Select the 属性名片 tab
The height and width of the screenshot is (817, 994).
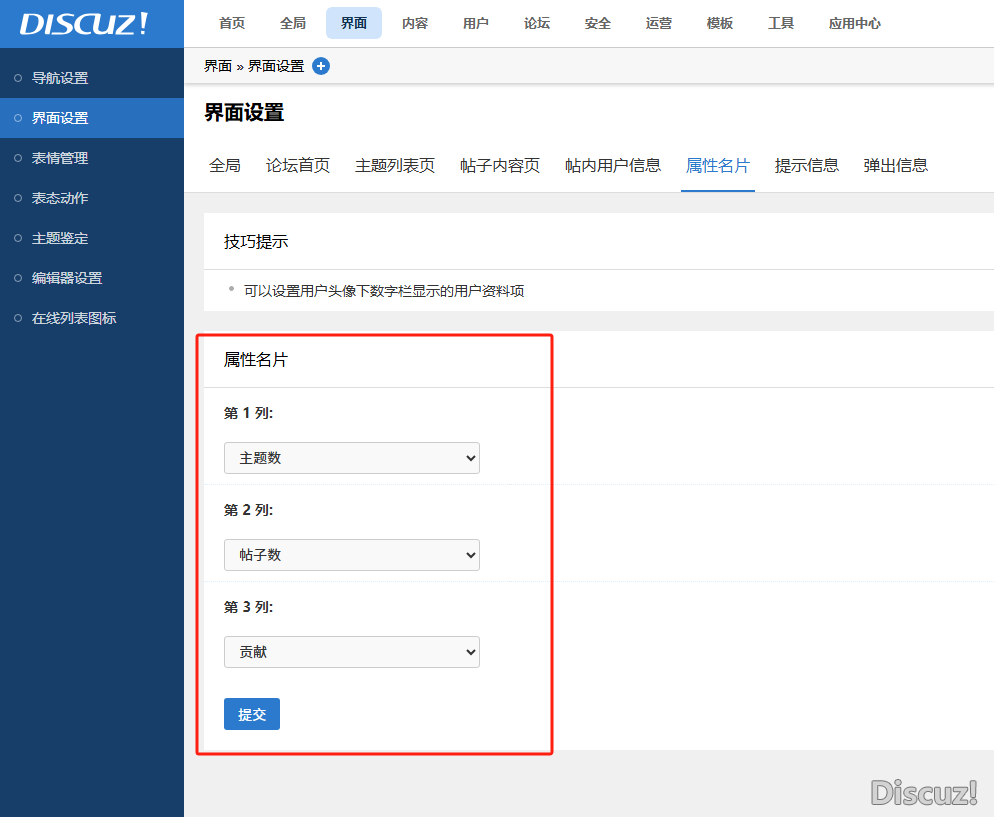click(x=717, y=167)
